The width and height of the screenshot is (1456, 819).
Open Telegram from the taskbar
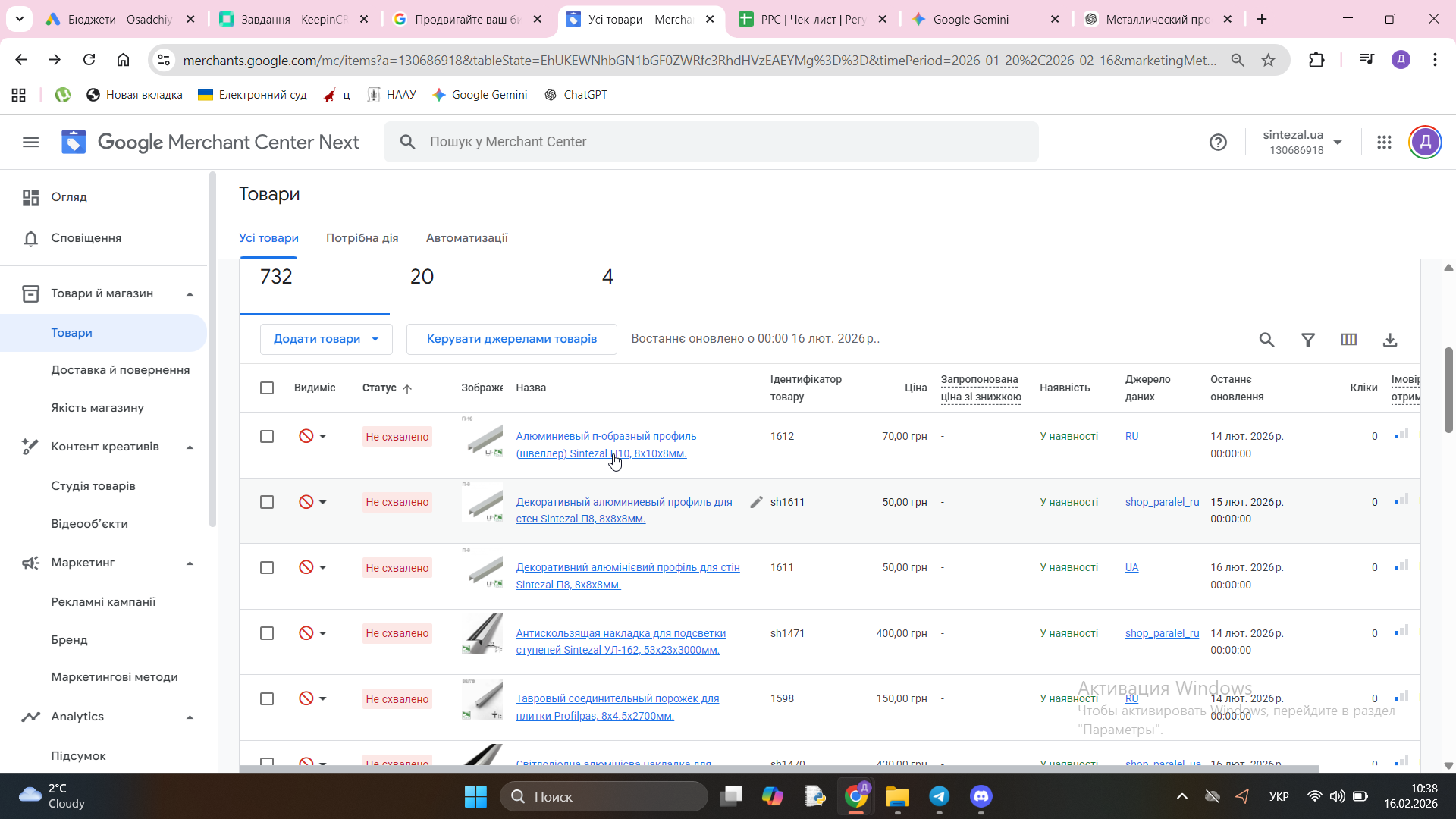pyautogui.click(x=939, y=796)
